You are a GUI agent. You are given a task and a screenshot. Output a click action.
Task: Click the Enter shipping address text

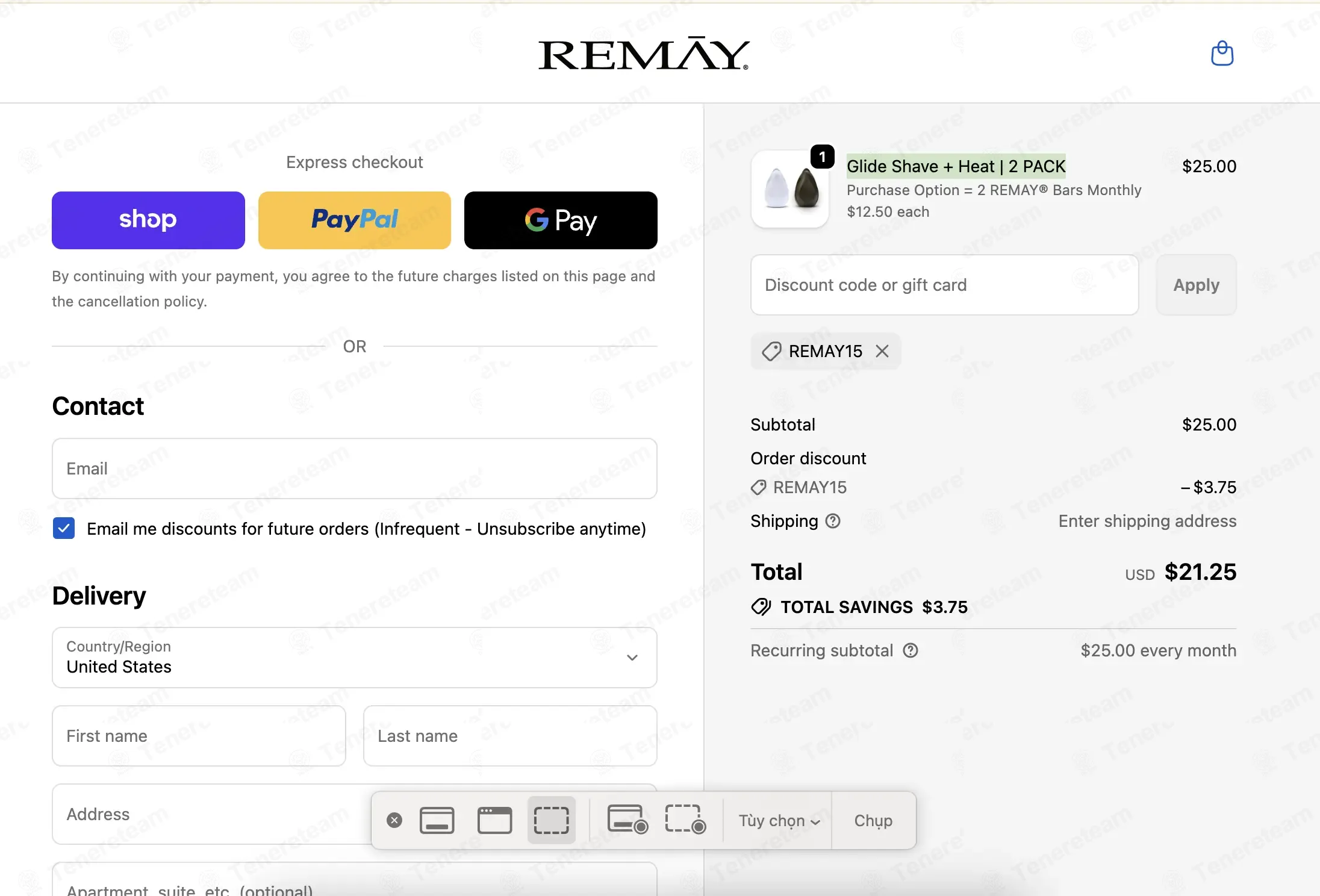1147,521
